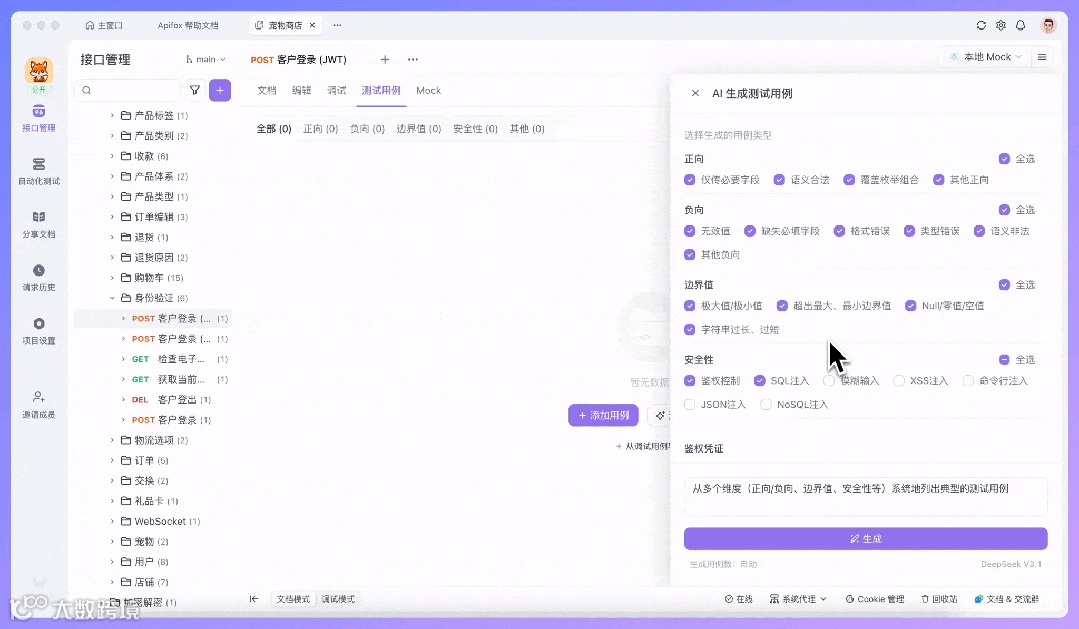This screenshot has width=1079, height=629.
Task: Click the 生成 button
Action: tap(866, 539)
